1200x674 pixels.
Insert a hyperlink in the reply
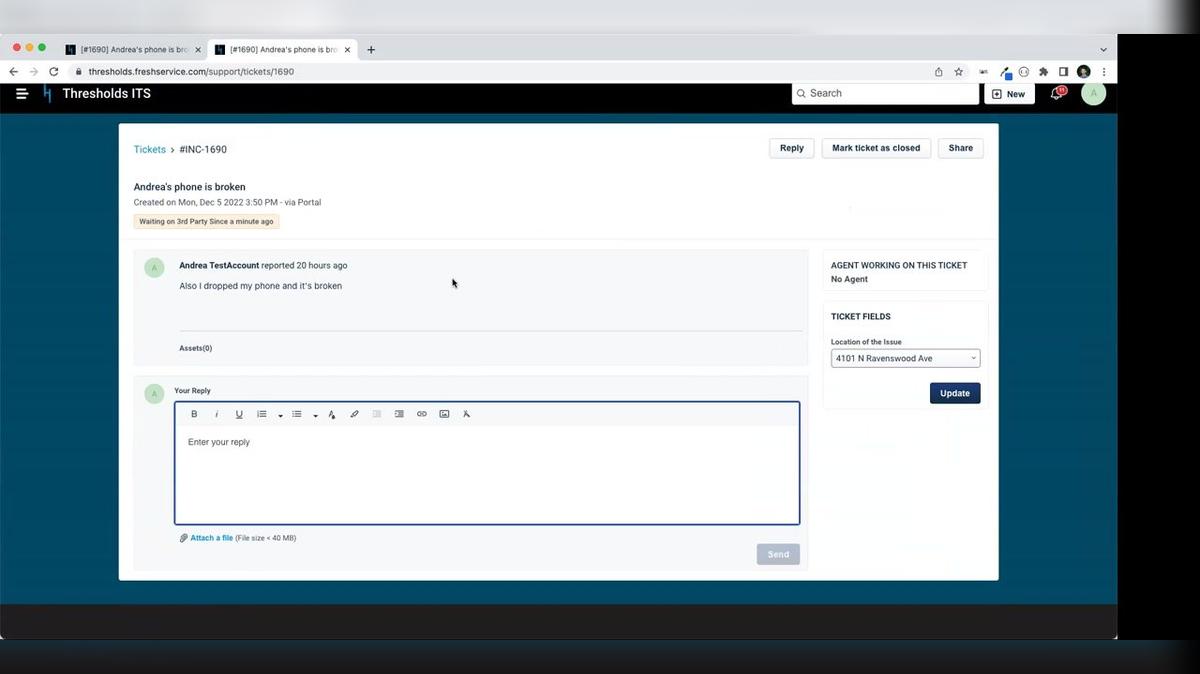coord(422,414)
